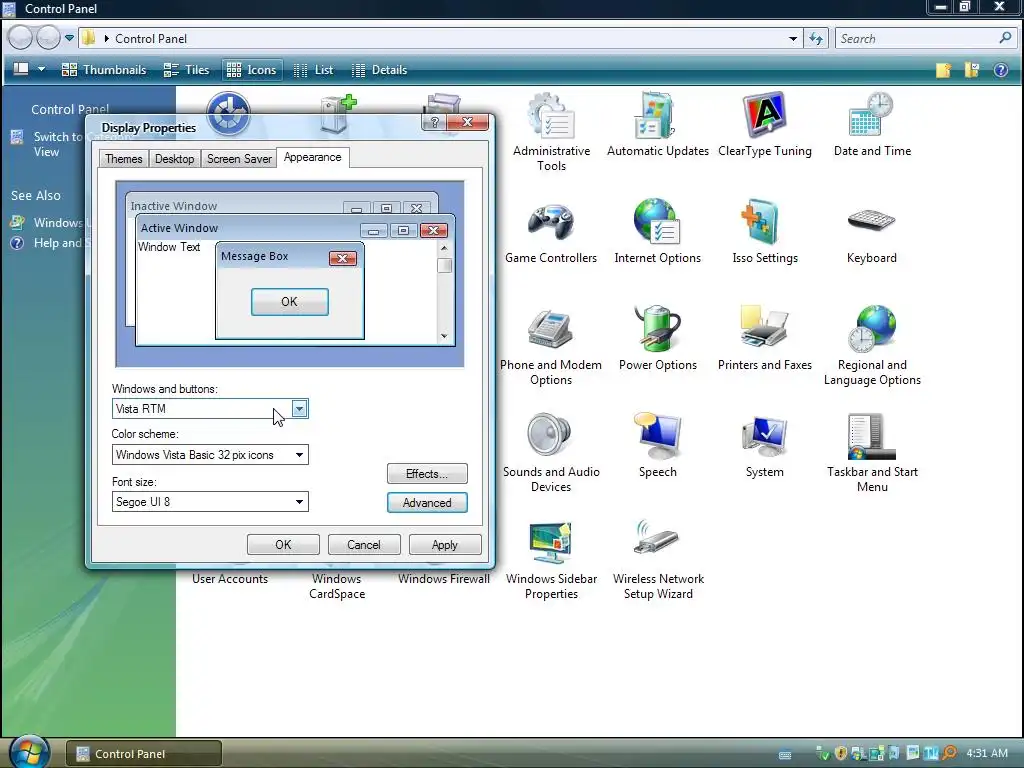The width and height of the screenshot is (1024, 768).
Task: Select the User Accounts label
Action: pyautogui.click(x=230, y=579)
